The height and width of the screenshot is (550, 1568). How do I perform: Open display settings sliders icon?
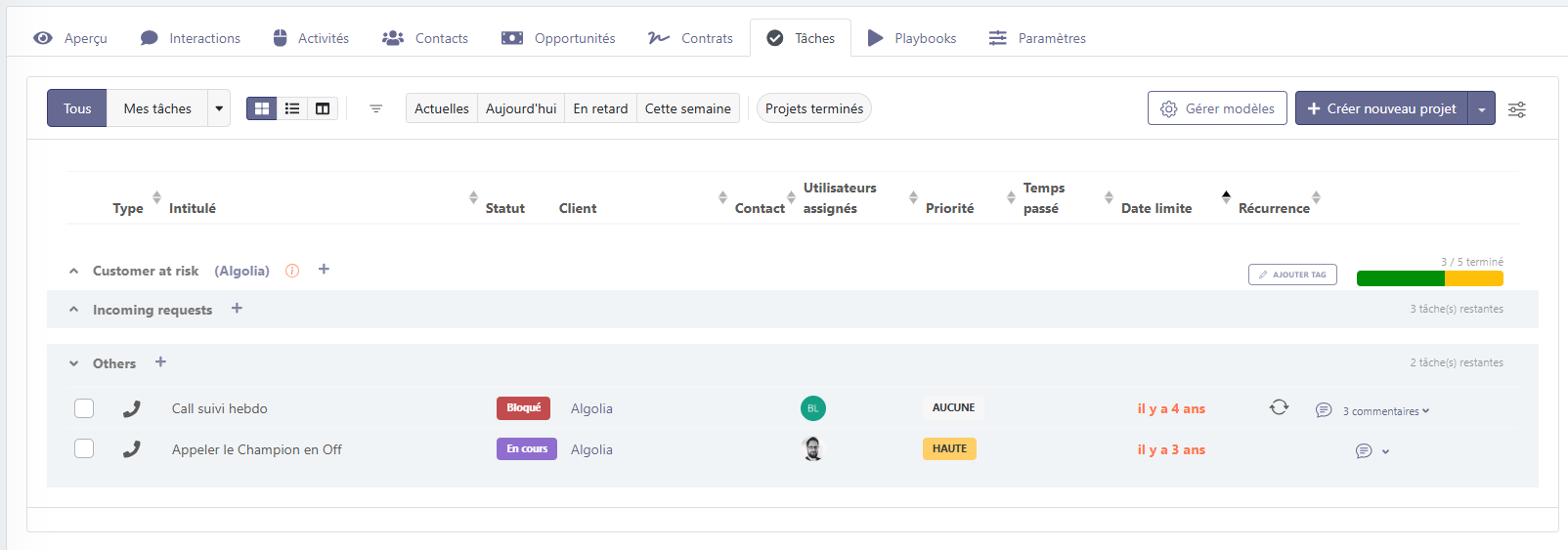1516,109
